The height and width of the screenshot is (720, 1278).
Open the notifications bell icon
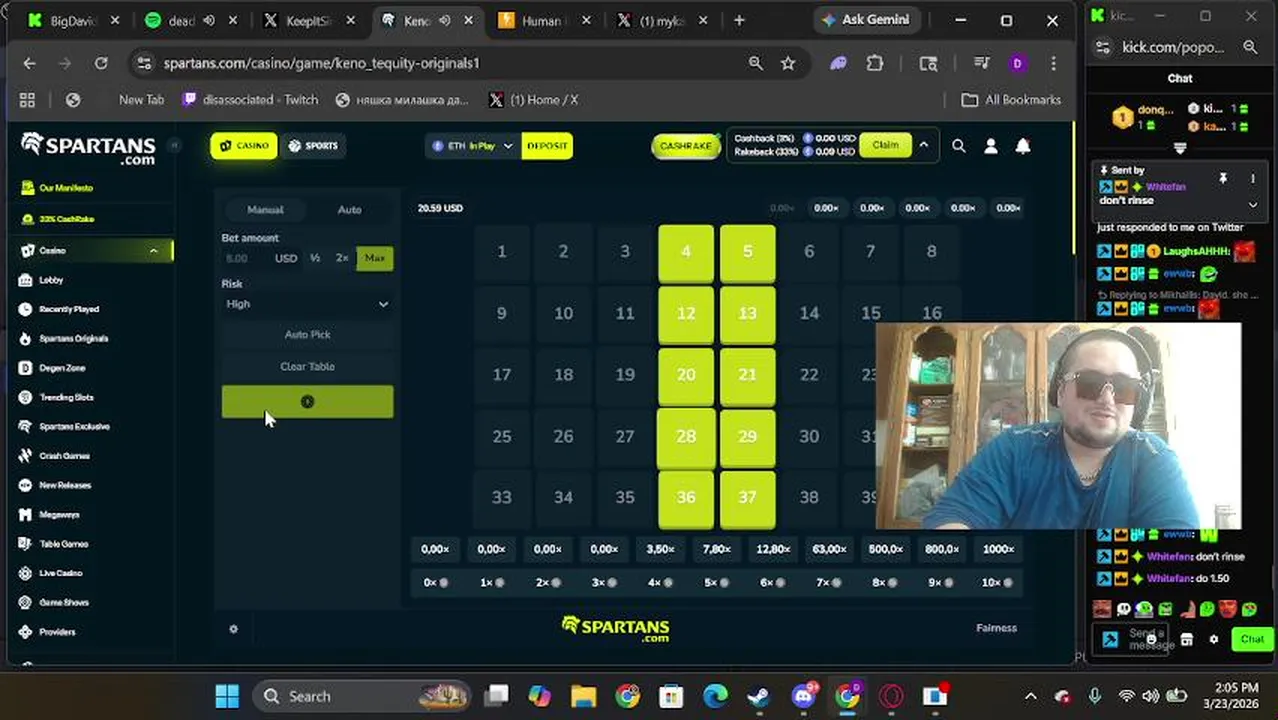(1023, 146)
